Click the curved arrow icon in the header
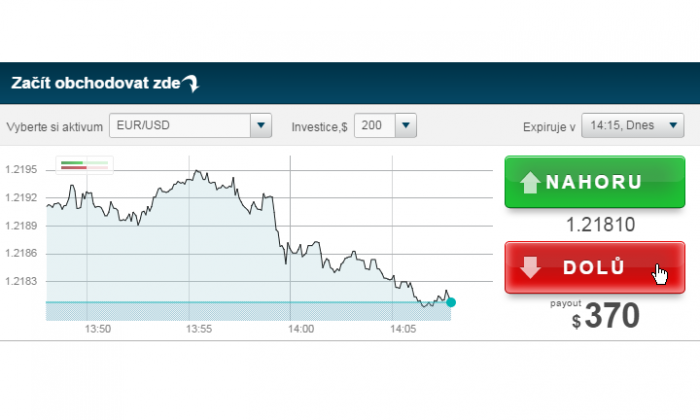This screenshot has width=700, height=420. click(190, 85)
